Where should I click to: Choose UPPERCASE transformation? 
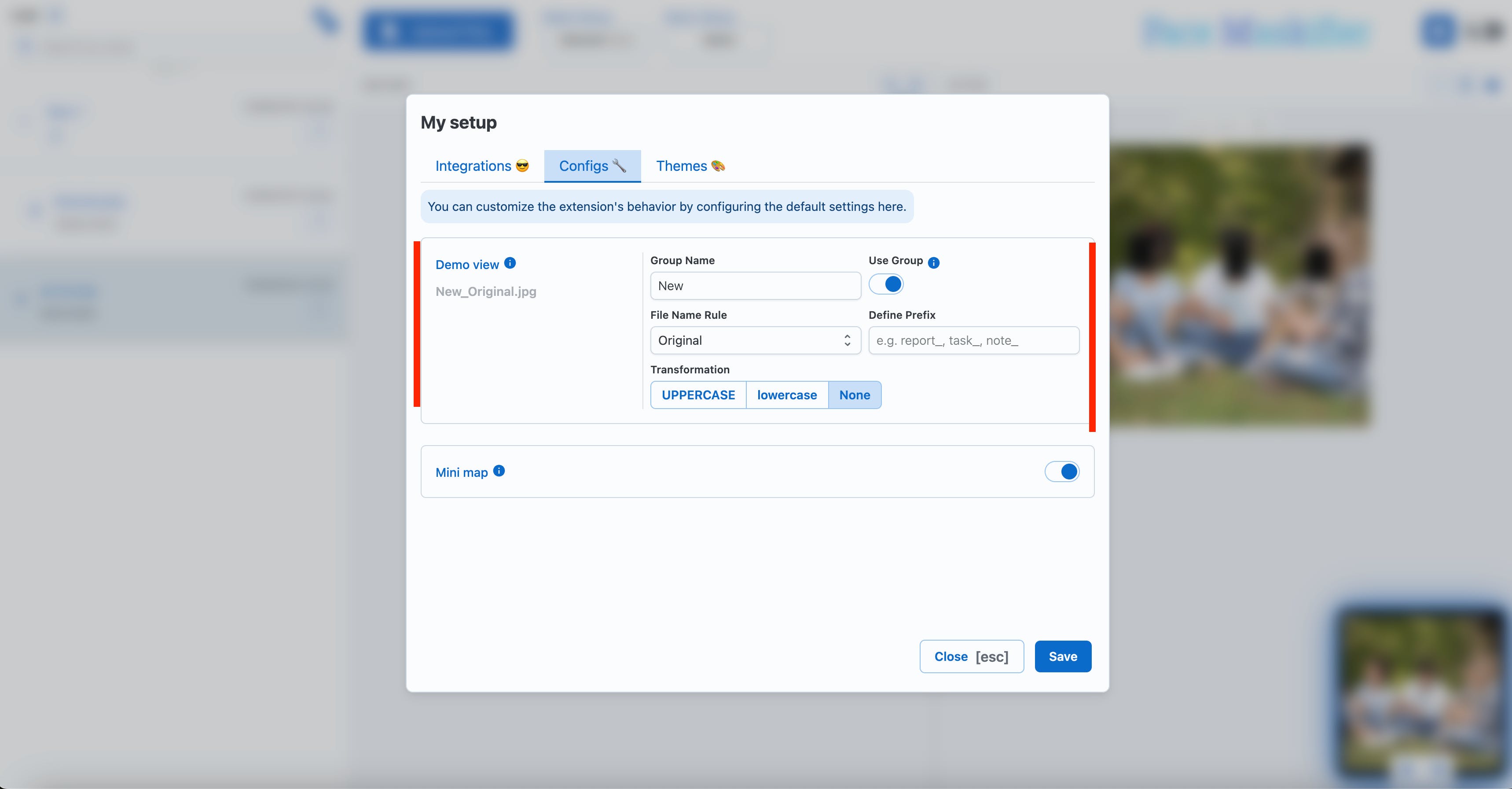point(698,395)
